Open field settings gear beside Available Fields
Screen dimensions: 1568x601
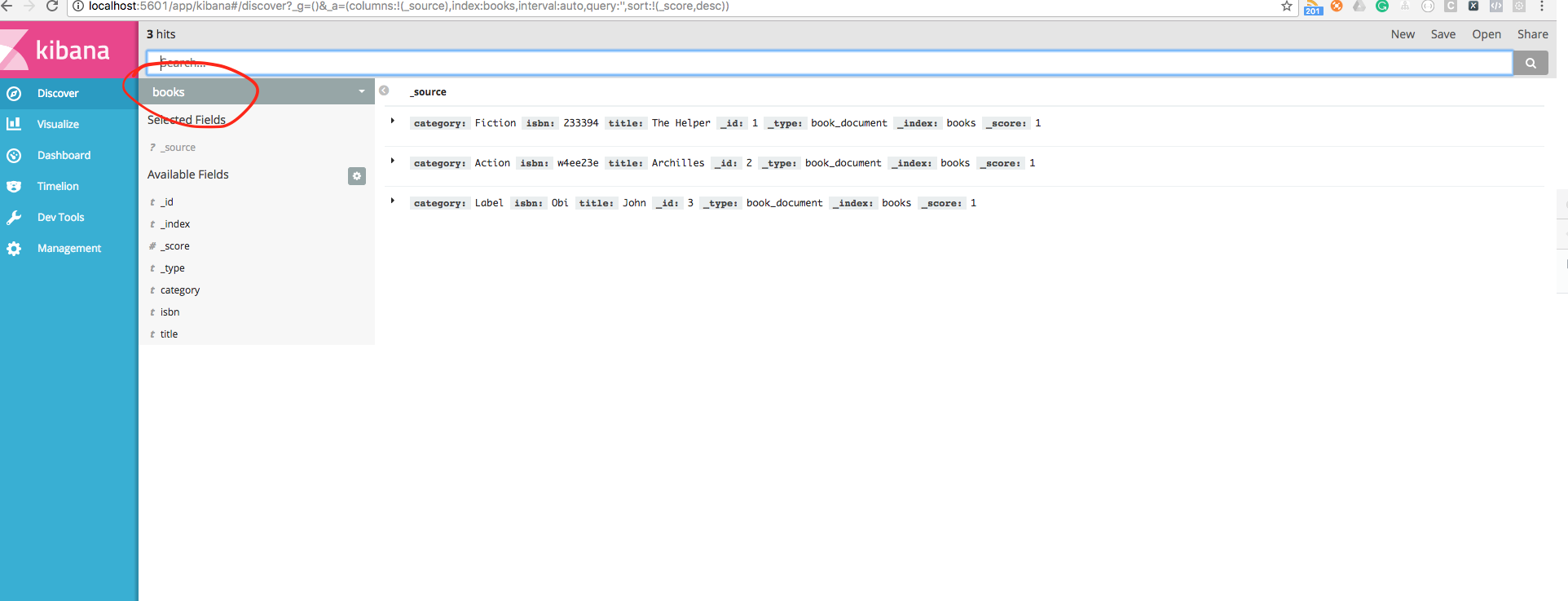[357, 176]
